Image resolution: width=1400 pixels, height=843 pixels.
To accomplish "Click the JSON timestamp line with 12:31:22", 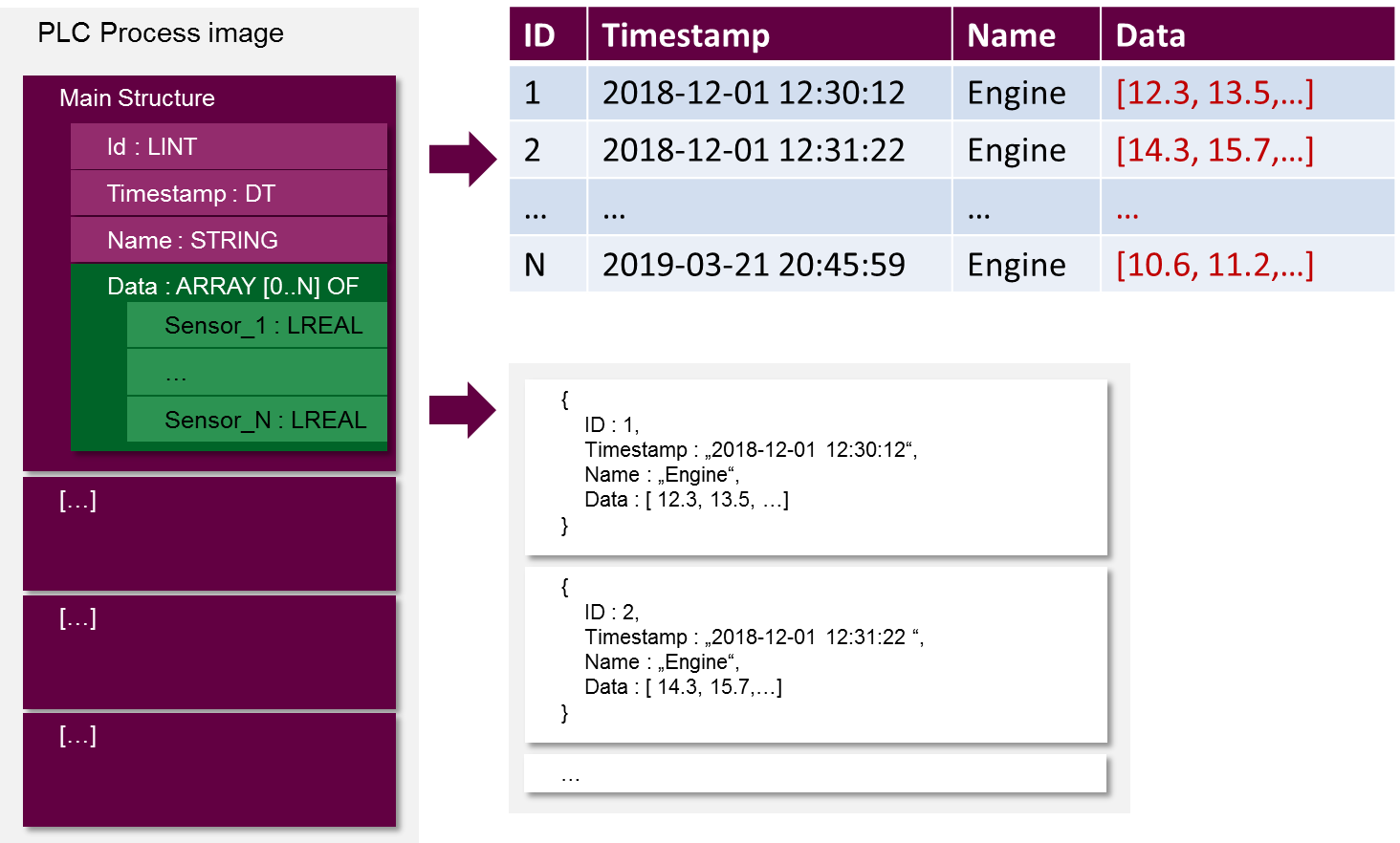I will tap(755, 637).
